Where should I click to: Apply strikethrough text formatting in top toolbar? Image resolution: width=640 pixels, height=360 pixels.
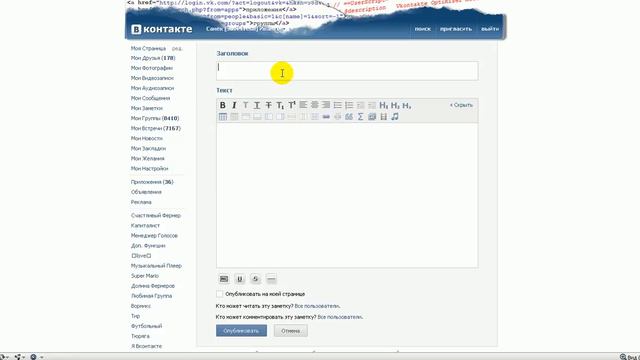[268, 105]
